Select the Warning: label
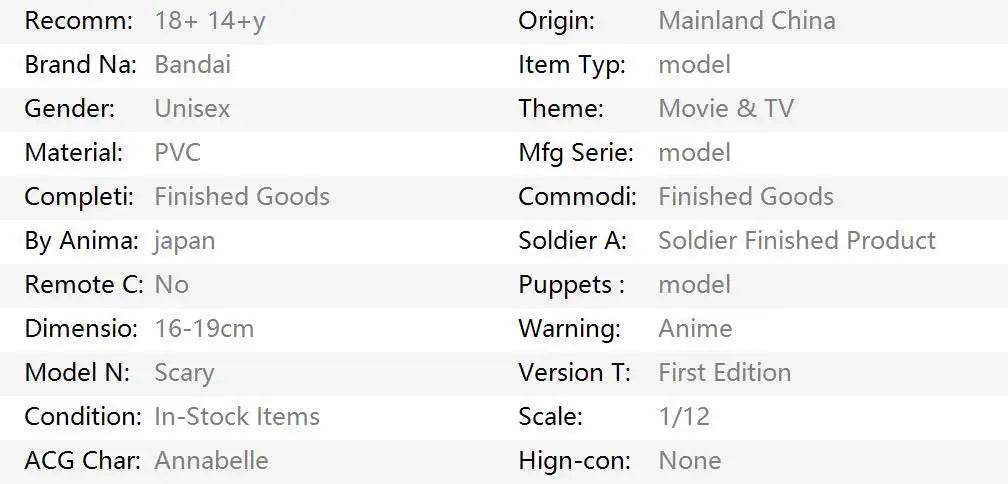 point(569,329)
